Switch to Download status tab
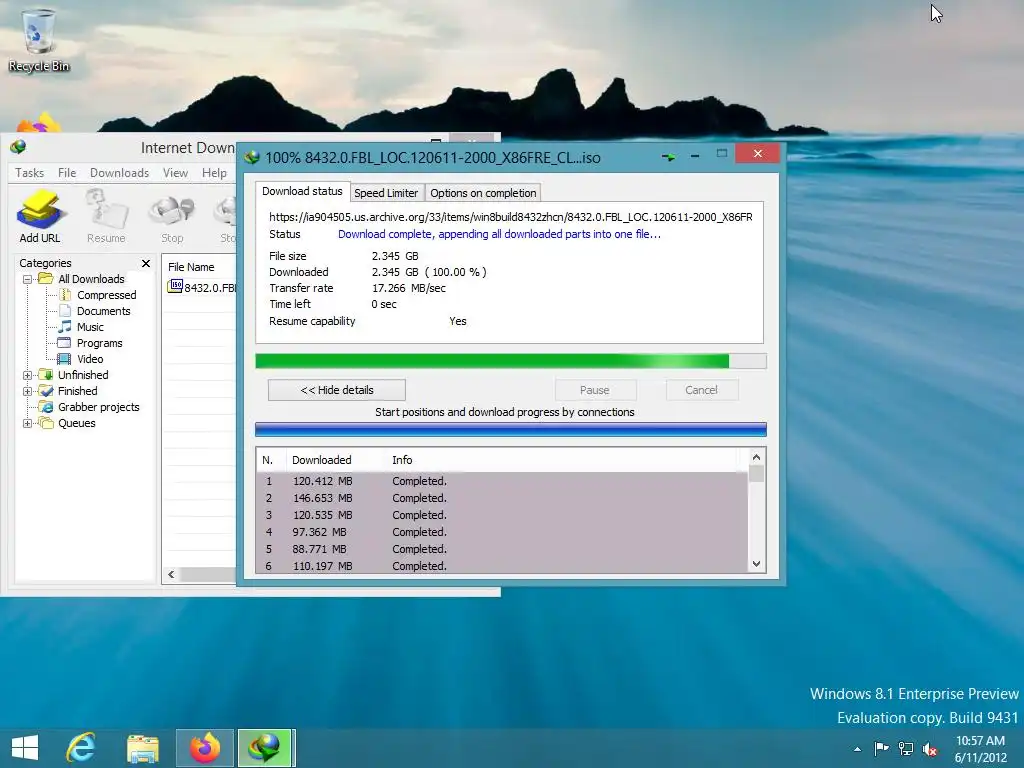This screenshot has width=1024, height=768. tap(302, 191)
